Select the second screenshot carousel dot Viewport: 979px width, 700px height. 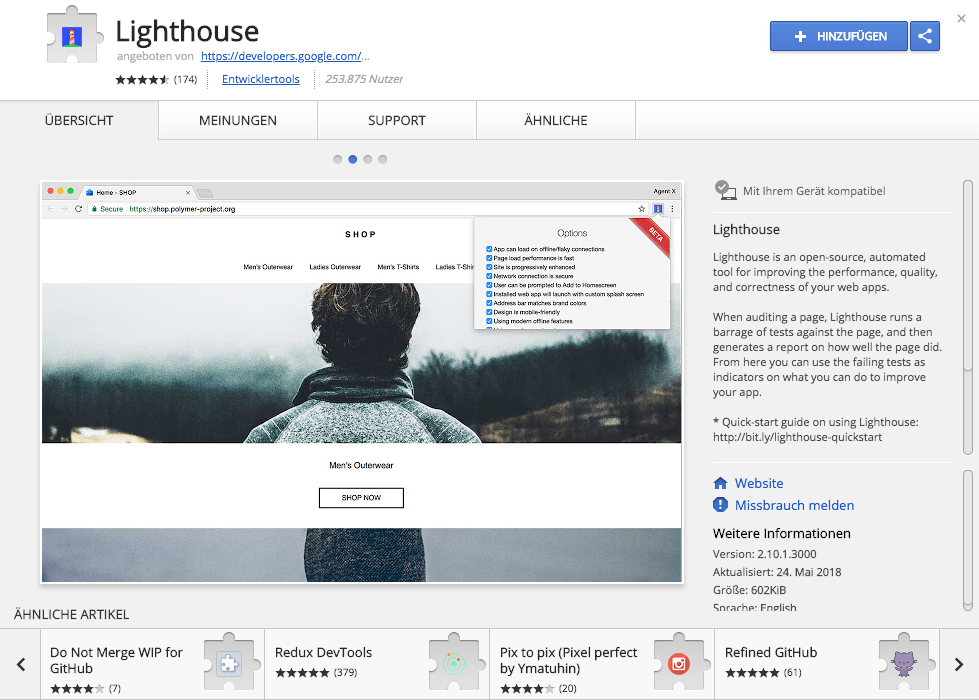pos(353,159)
